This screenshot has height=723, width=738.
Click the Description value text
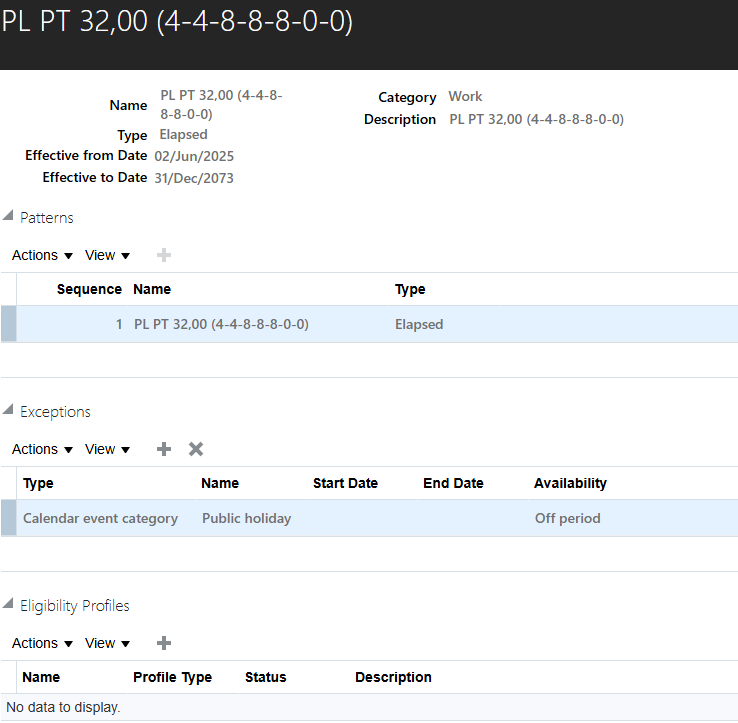click(537, 119)
